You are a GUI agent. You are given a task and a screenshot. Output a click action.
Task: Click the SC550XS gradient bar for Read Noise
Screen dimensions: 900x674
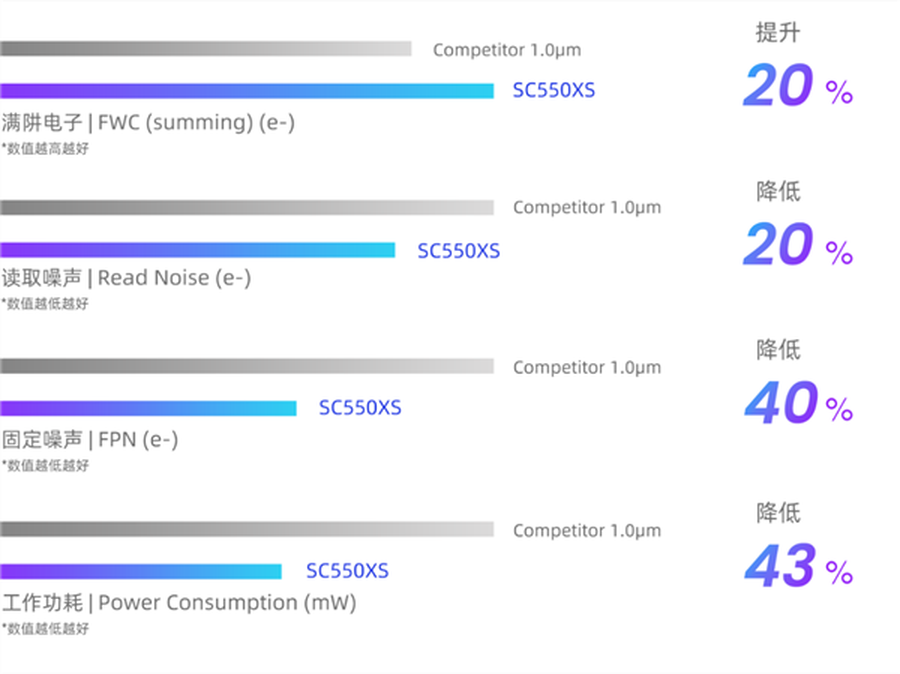pos(197,250)
